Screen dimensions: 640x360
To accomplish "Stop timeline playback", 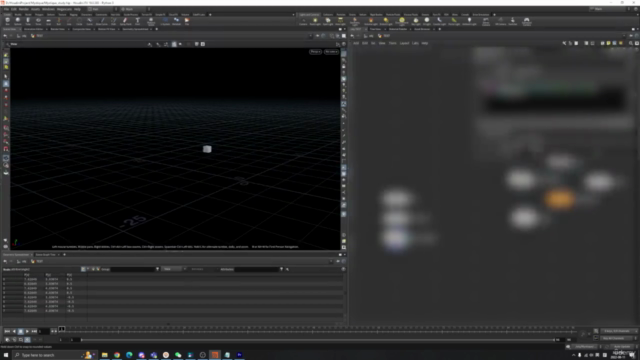I will click(20, 331).
